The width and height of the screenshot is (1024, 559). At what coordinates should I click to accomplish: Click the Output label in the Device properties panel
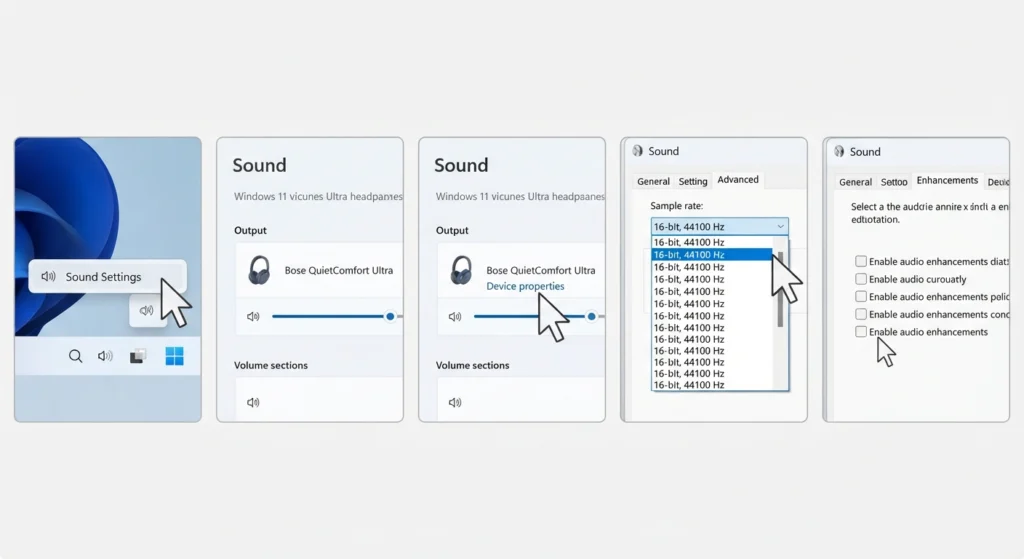coord(452,230)
